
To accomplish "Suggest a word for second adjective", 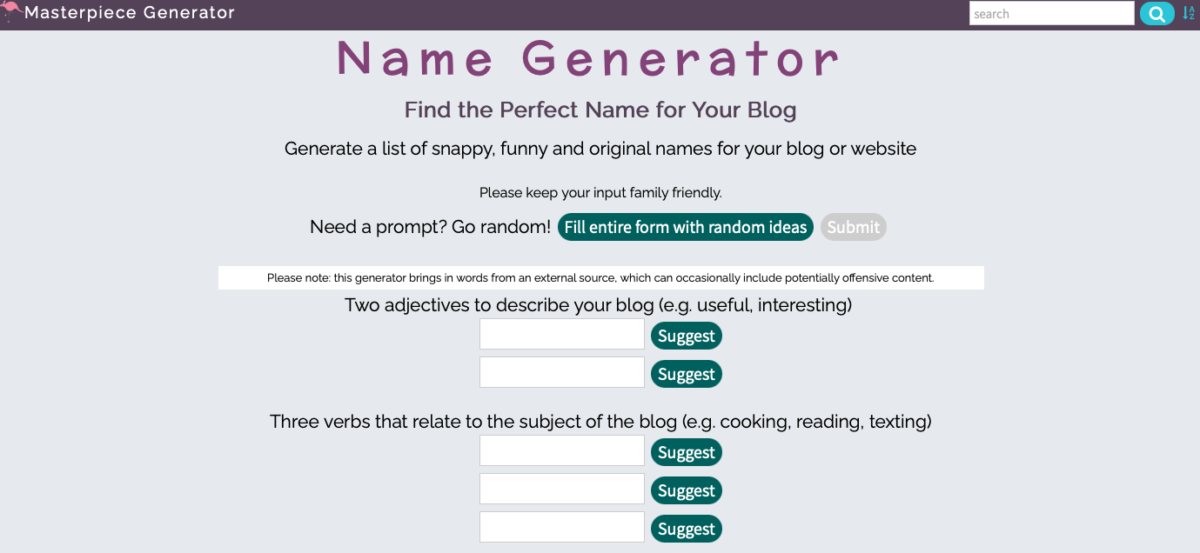I will point(686,374).
